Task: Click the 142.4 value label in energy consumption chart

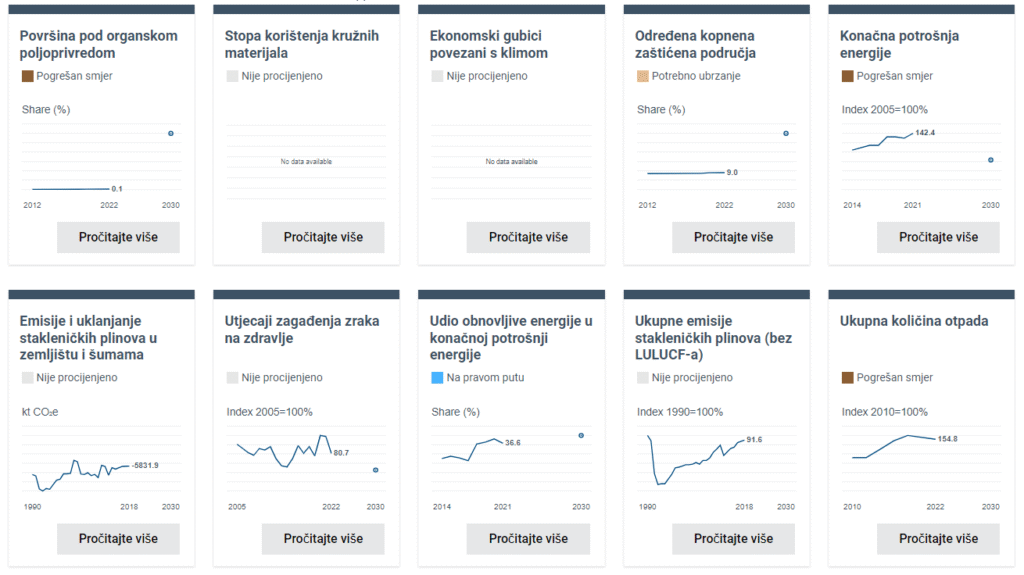Action: coord(925,133)
